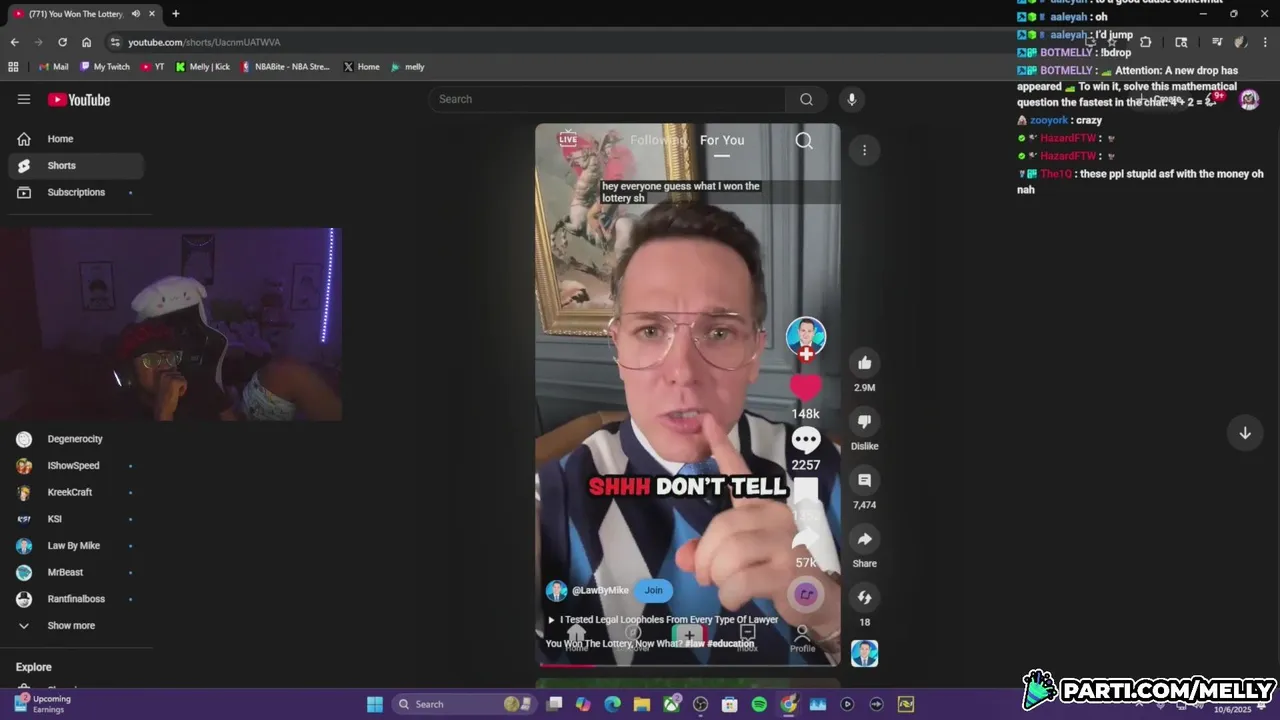Open the bookmarks apps grid icon

[13, 67]
